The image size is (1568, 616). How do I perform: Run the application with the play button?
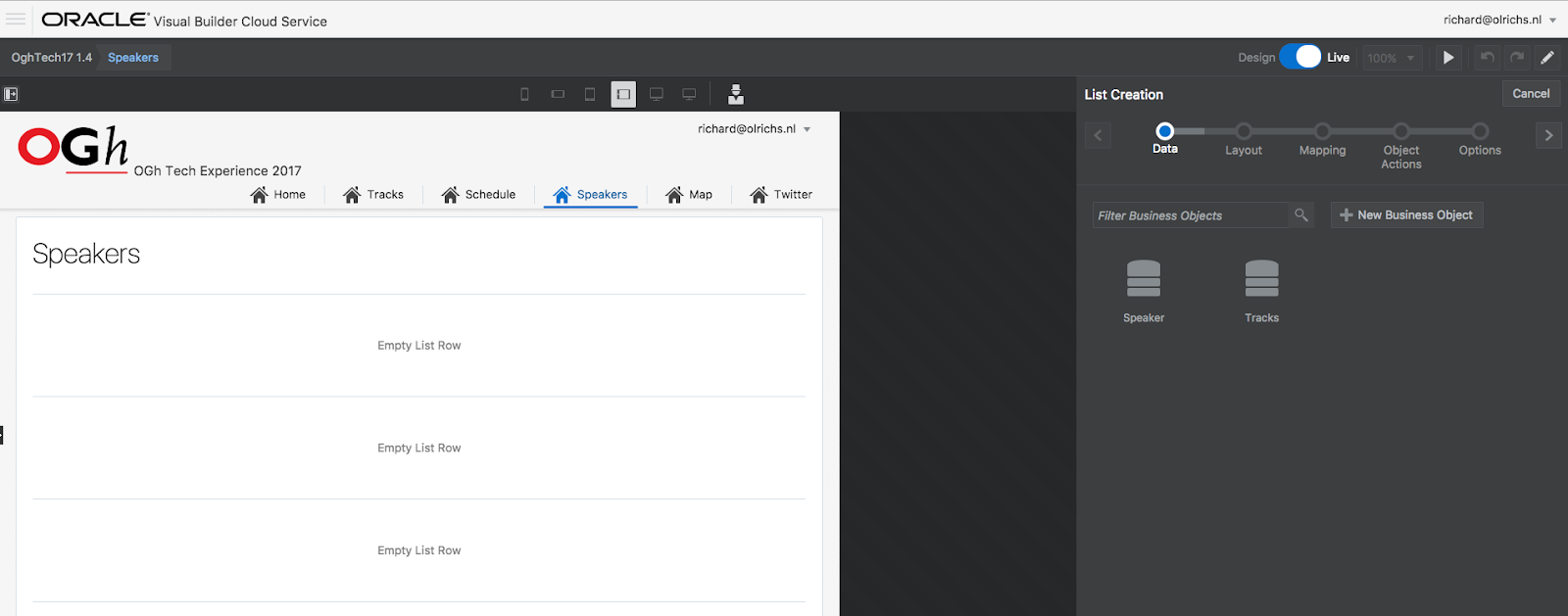1448,58
